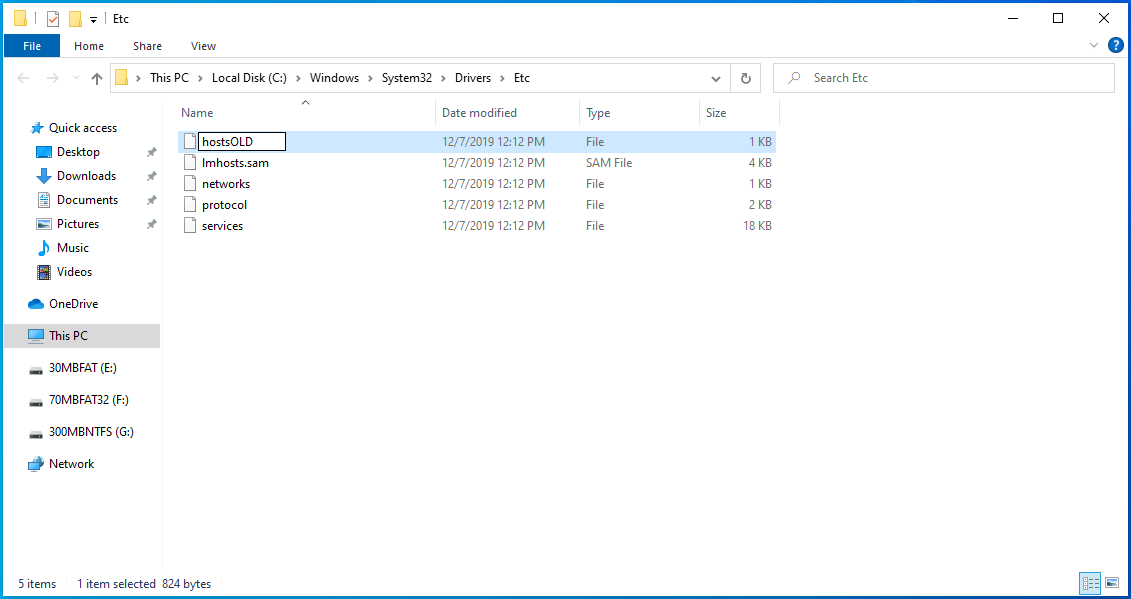This screenshot has height=599, width=1131.
Task: Open the address bar history dropdown
Action: [x=716, y=78]
